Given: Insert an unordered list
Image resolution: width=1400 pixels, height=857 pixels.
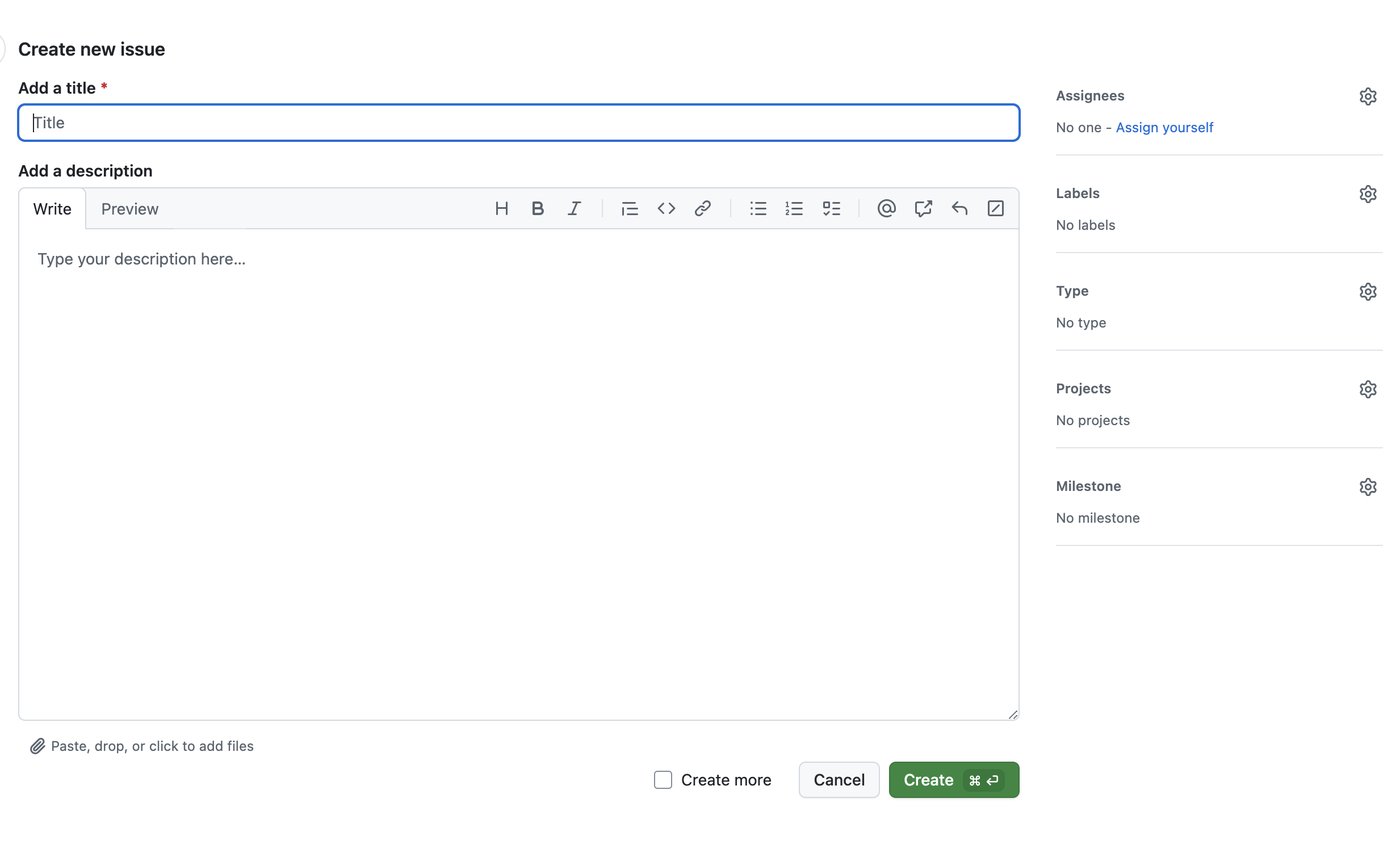Looking at the screenshot, I should [x=758, y=208].
